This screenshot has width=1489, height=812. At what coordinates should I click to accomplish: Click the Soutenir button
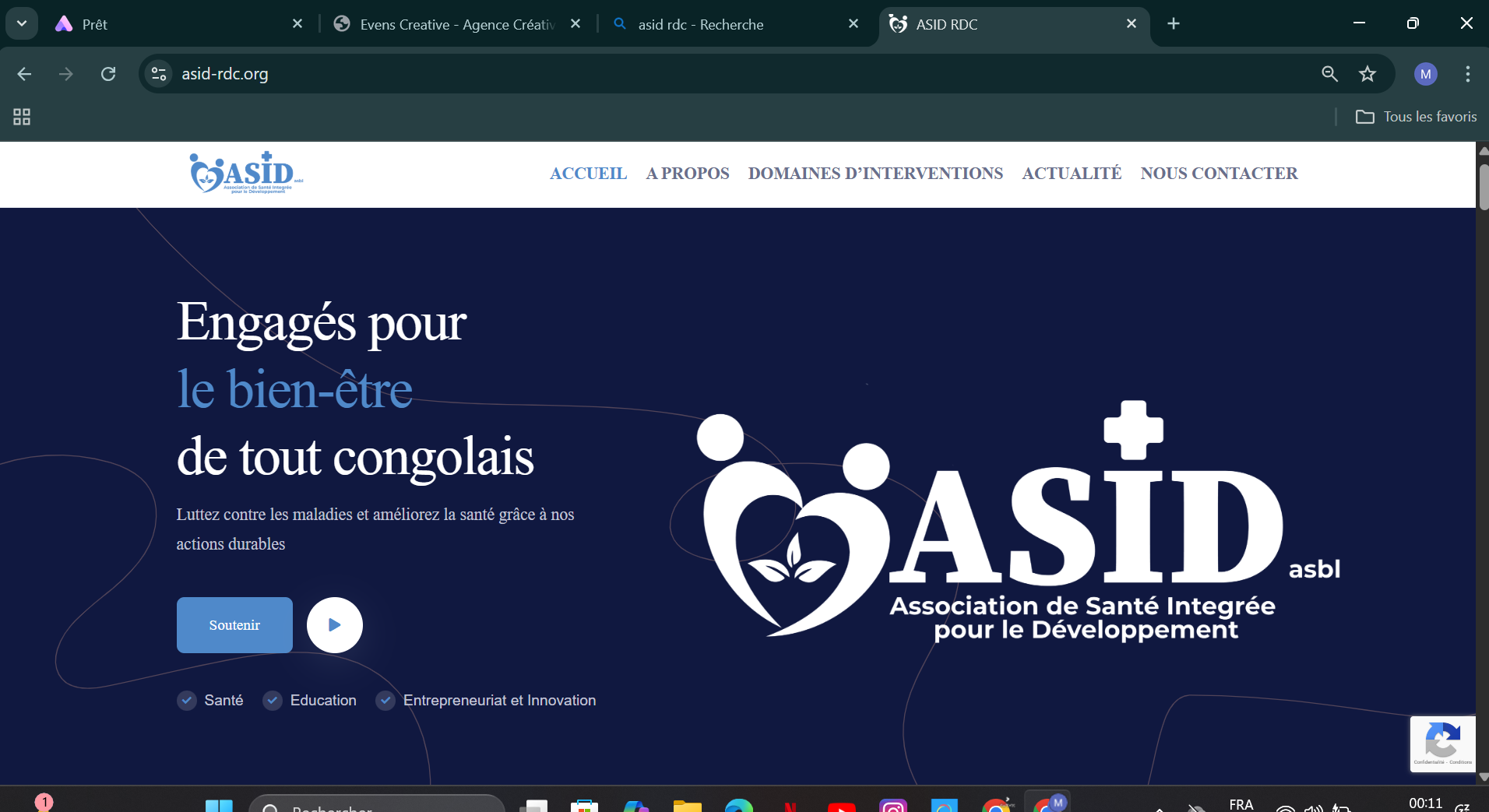(x=234, y=624)
